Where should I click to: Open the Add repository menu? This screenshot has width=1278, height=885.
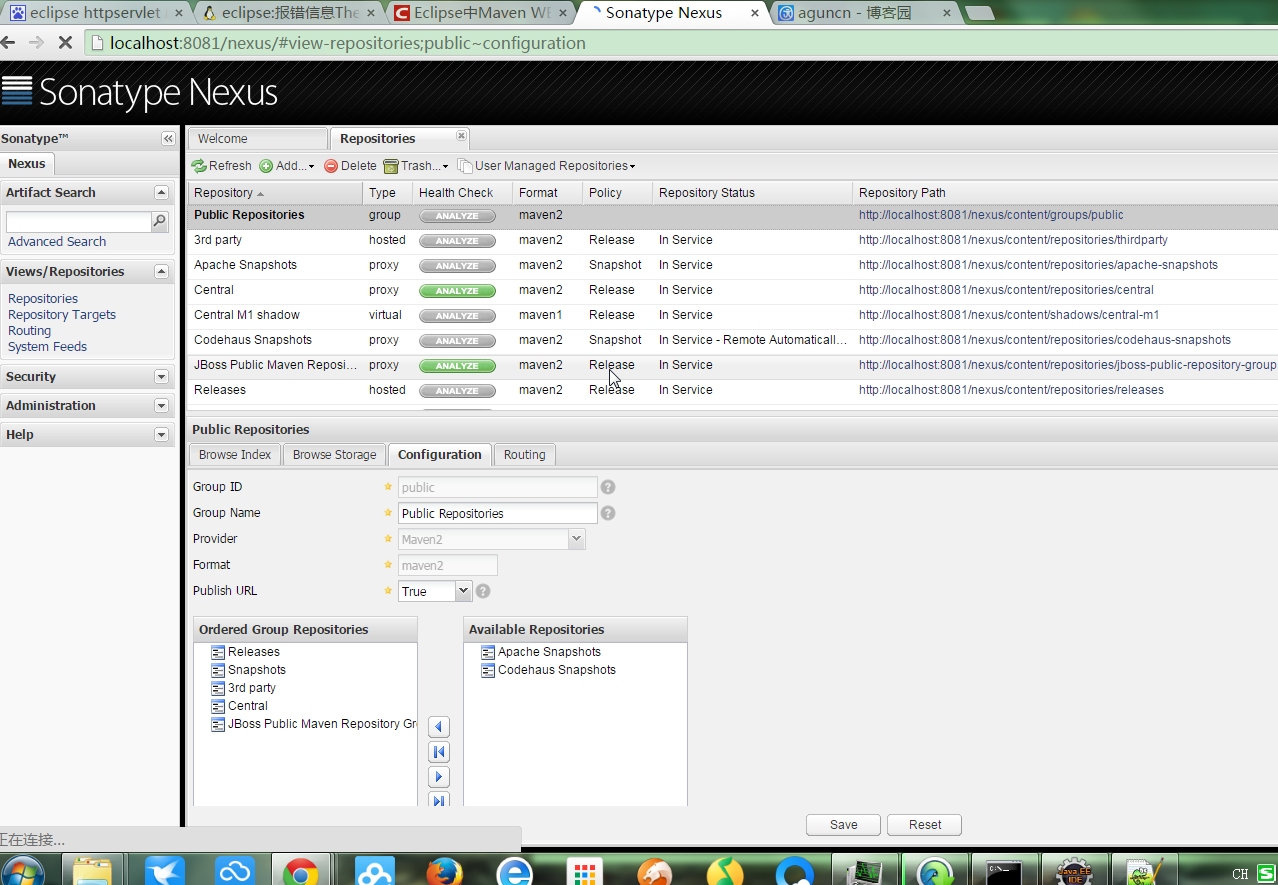point(287,166)
